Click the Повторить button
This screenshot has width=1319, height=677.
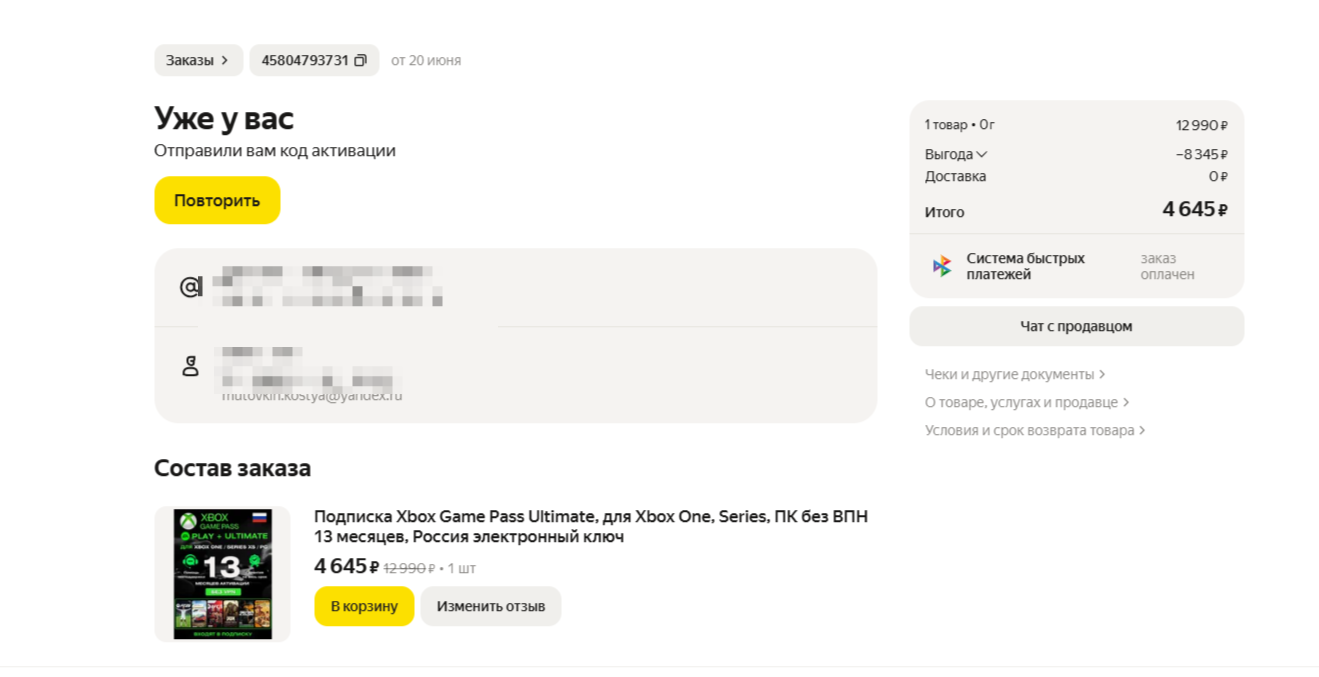[217, 200]
